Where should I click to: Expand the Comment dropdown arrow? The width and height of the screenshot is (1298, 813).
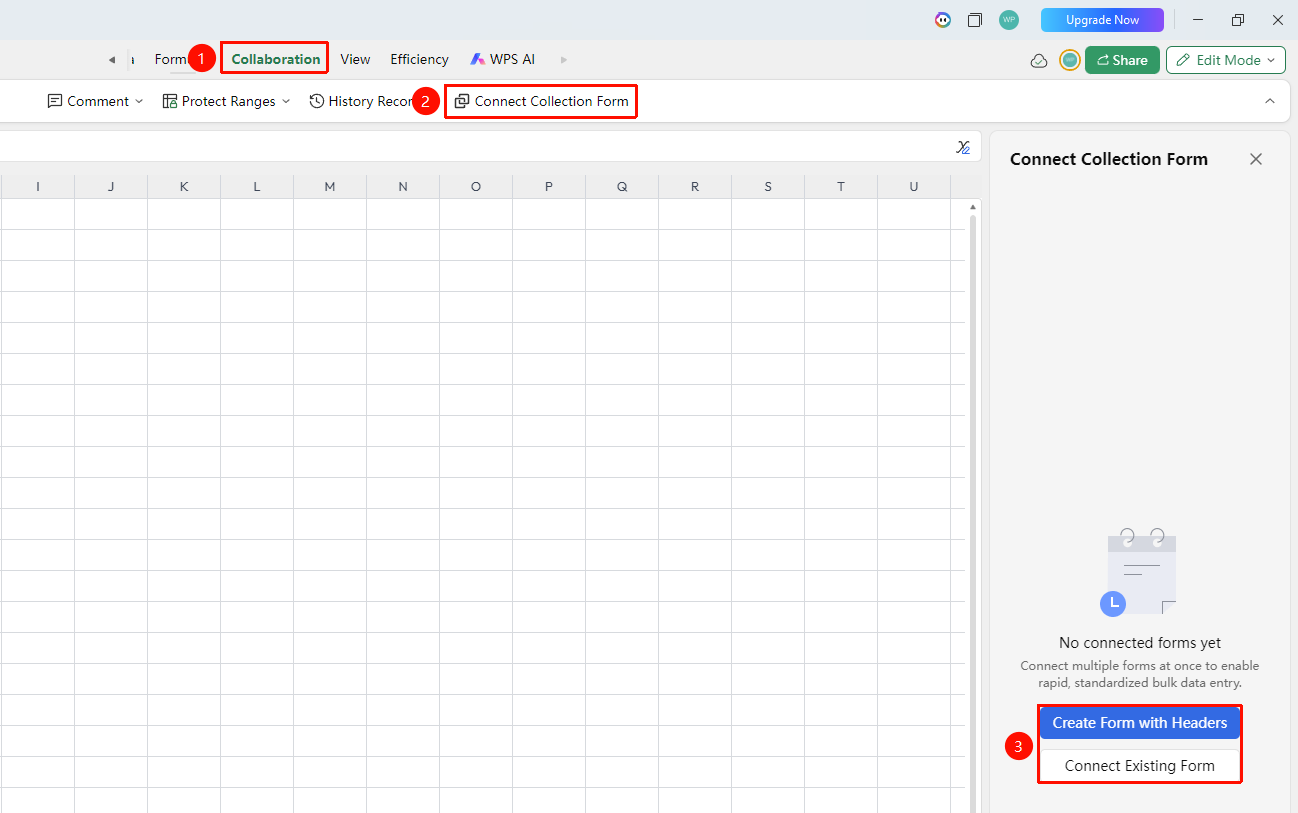pos(139,101)
